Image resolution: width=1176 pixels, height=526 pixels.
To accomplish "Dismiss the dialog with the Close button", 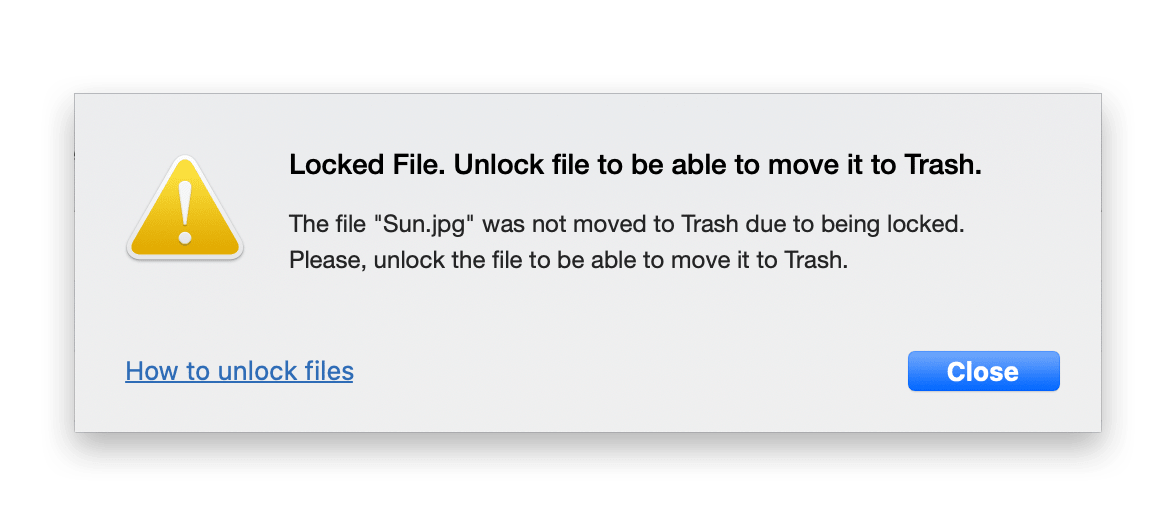I will (983, 371).
